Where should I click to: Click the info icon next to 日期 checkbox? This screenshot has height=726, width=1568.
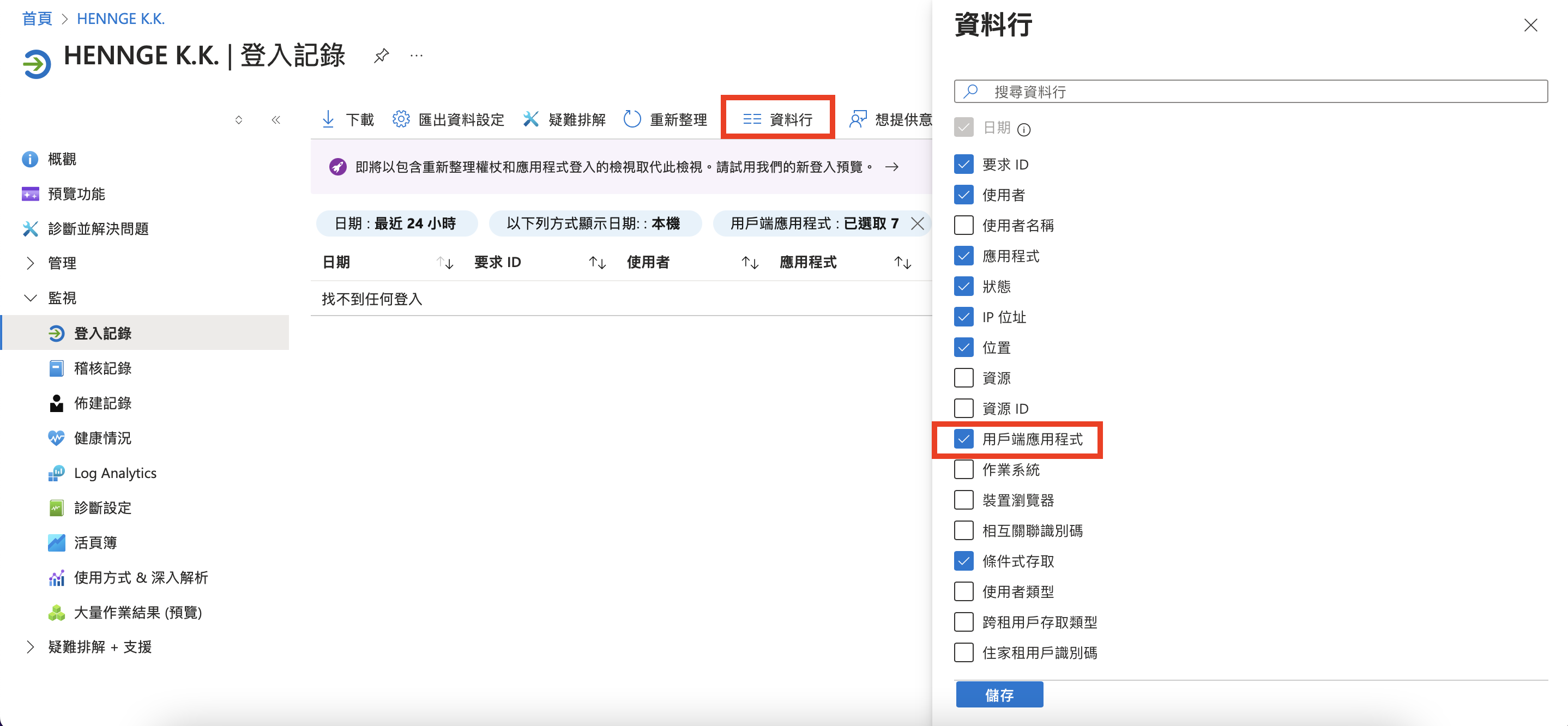(x=1024, y=129)
